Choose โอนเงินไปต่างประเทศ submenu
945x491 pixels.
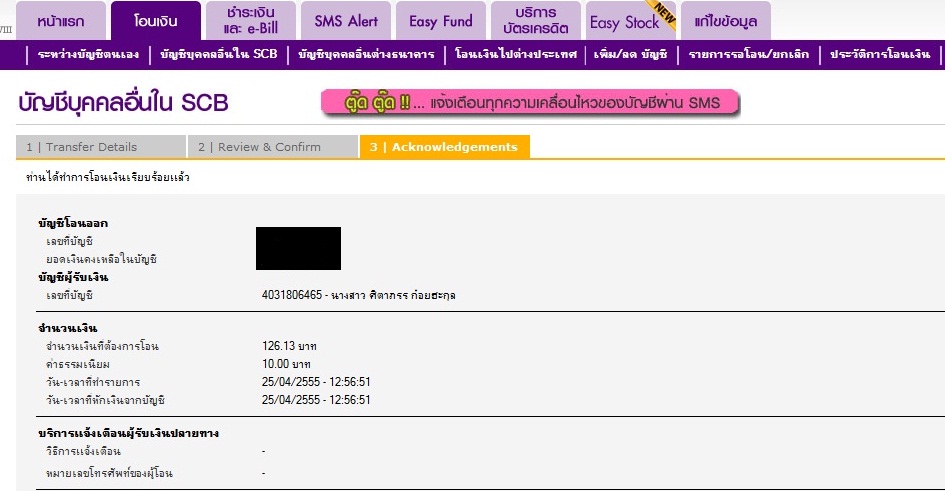tap(515, 54)
